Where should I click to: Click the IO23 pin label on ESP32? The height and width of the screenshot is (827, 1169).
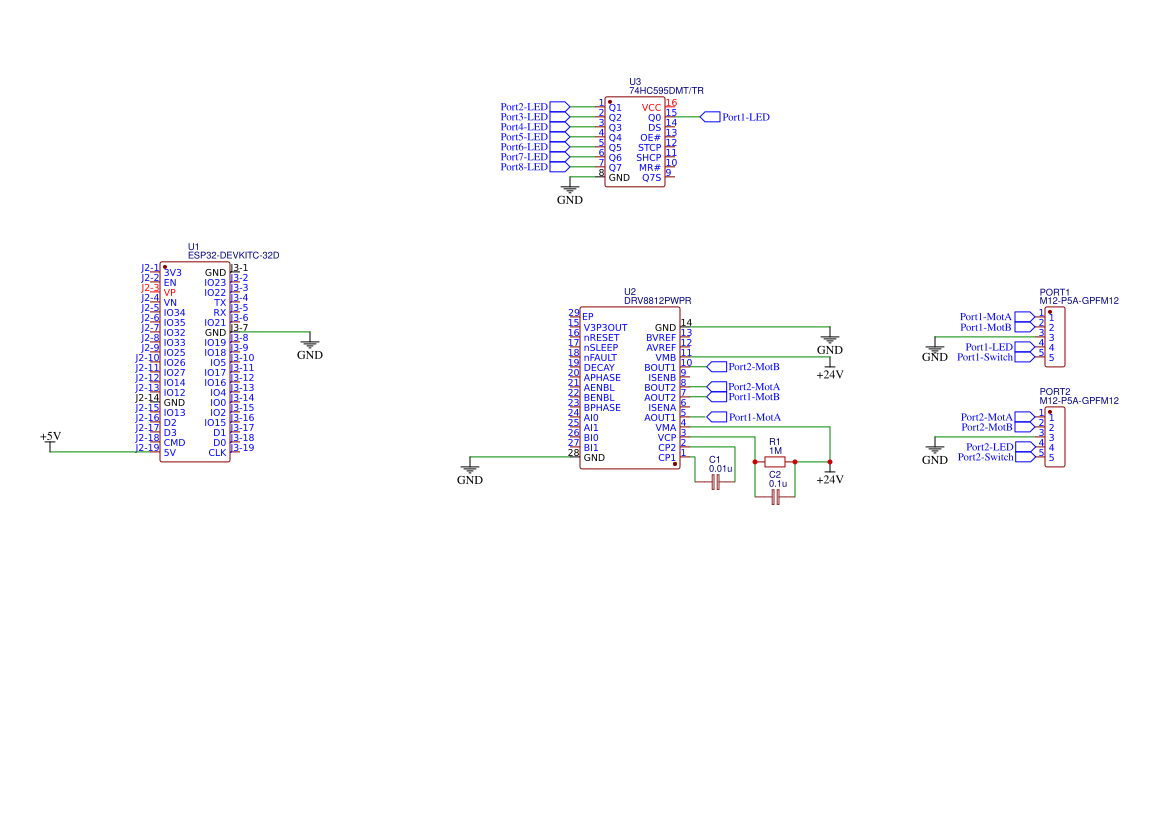(215, 283)
